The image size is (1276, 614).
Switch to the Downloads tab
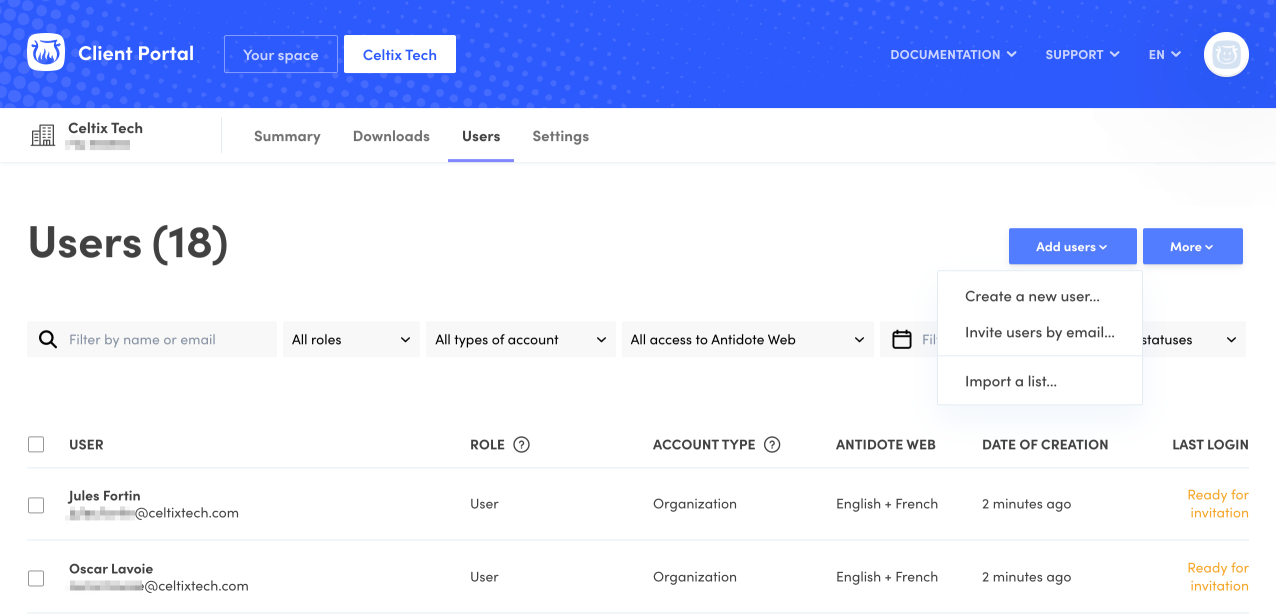tap(391, 136)
